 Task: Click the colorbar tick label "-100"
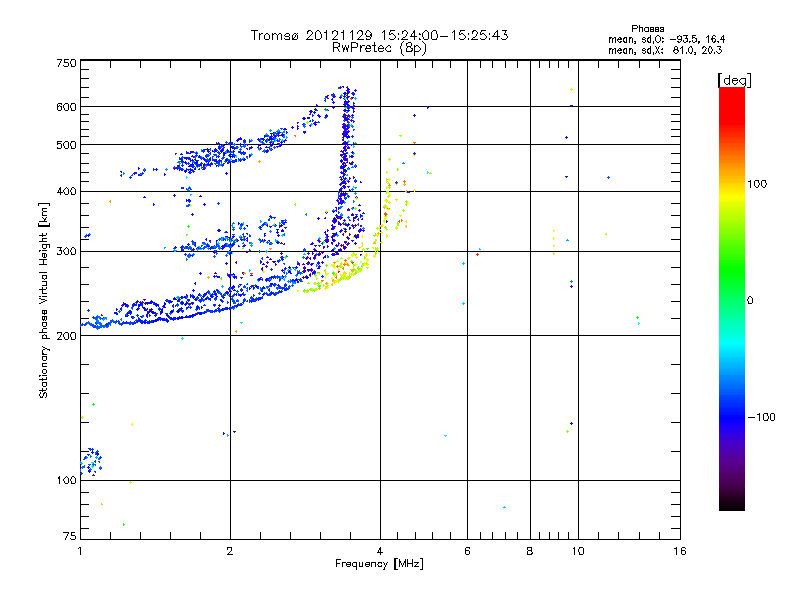[761, 417]
